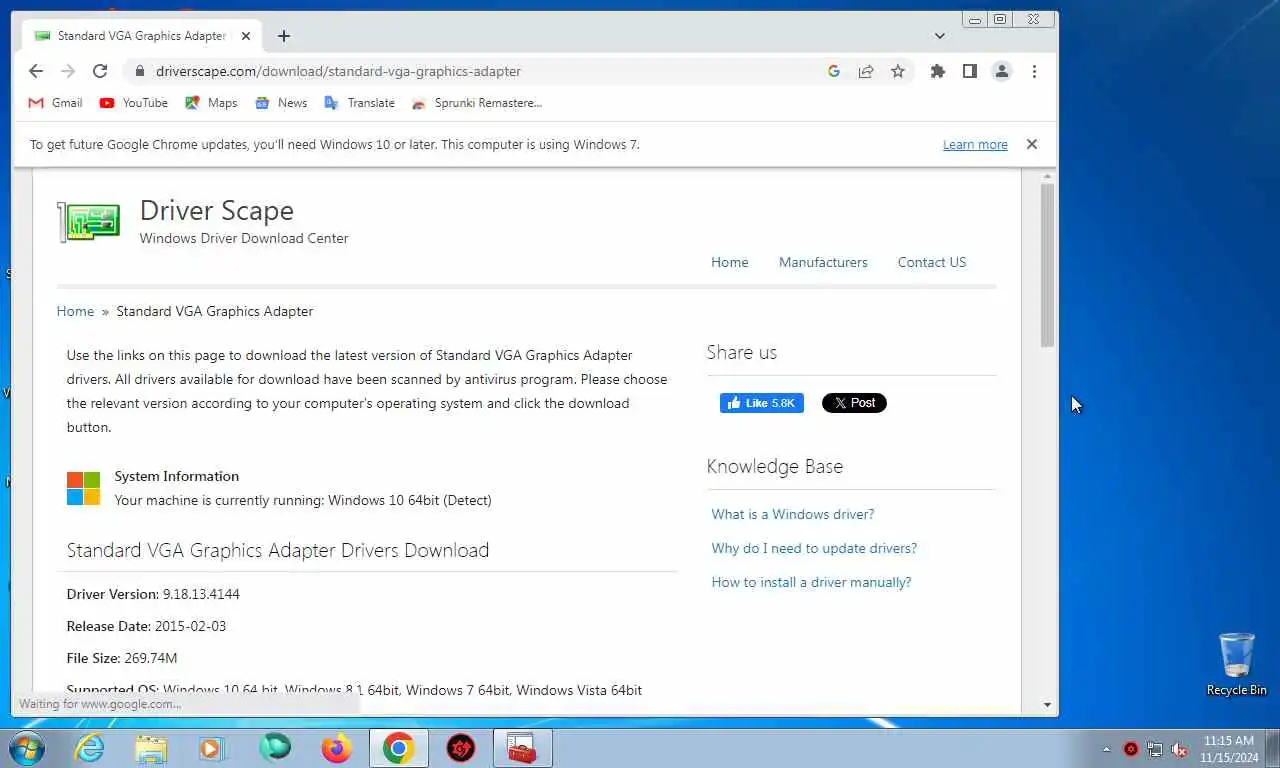Open the red toolbox taskbar app
This screenshot has height=768, width=1280.
click(x=522, y=748)
